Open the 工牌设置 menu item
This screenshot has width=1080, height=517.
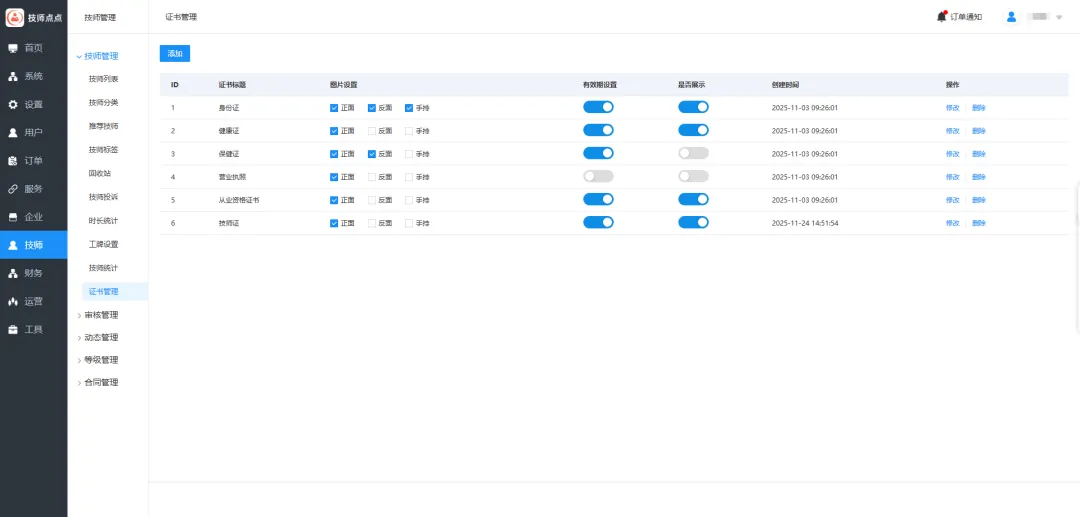pyautogui.click(x=103, y=244)
